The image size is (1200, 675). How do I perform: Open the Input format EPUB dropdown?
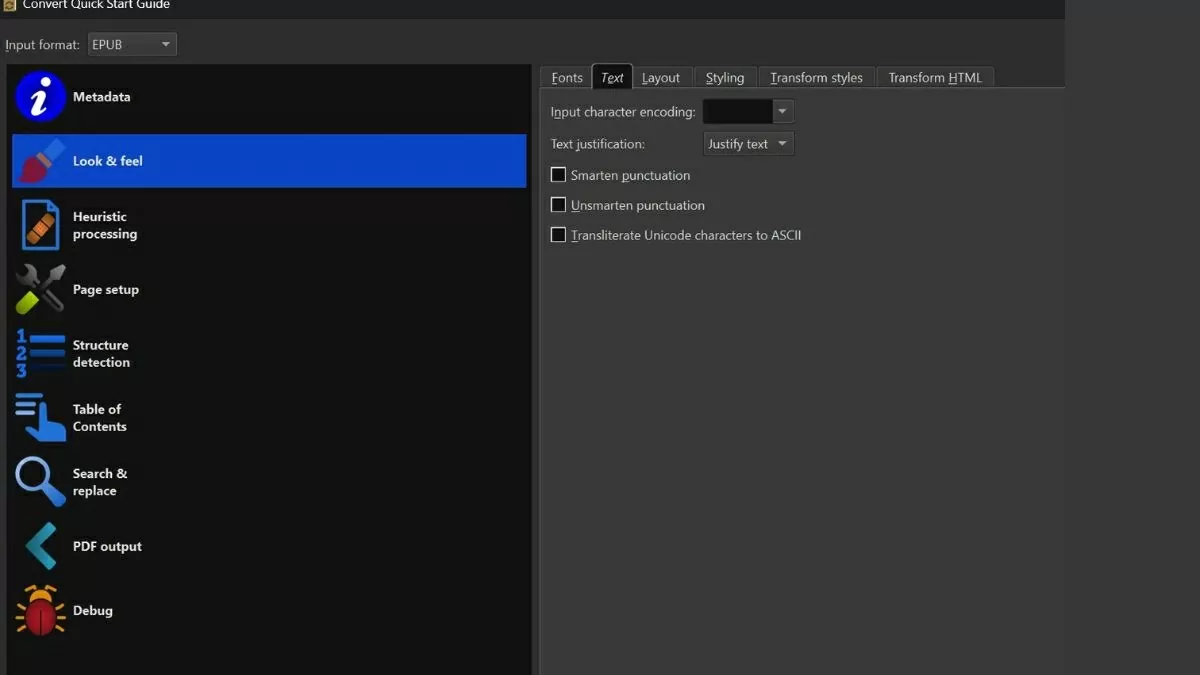[131, 45]
